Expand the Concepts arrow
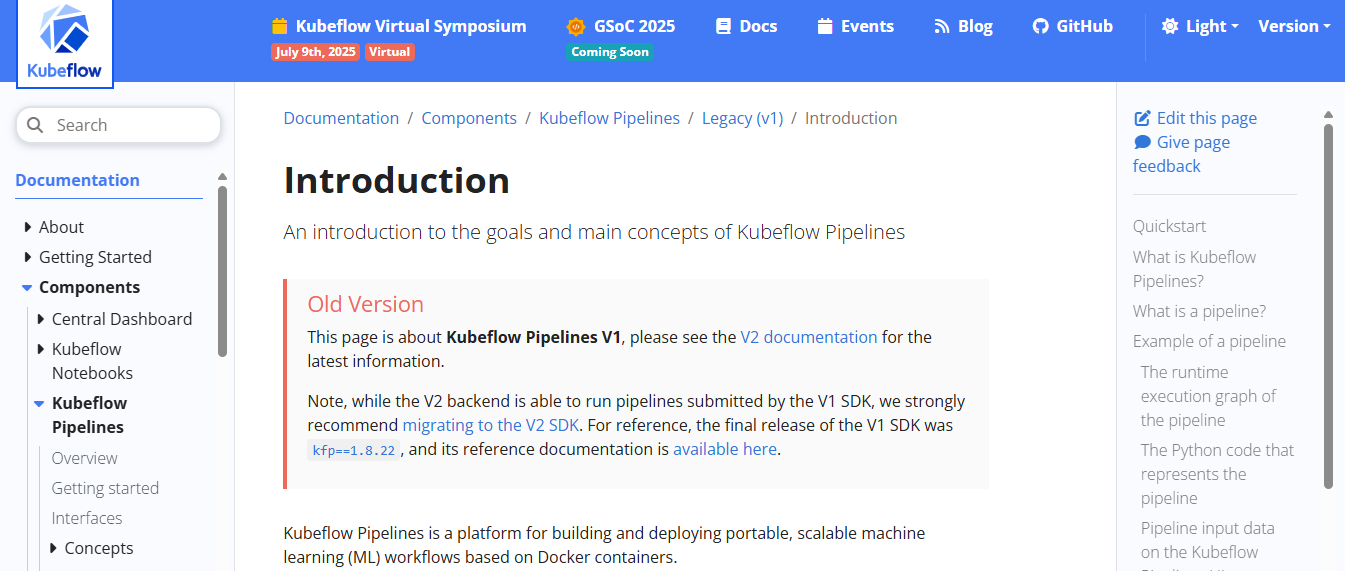Screen dimensions: 1345x571 (x=53, y=548)
